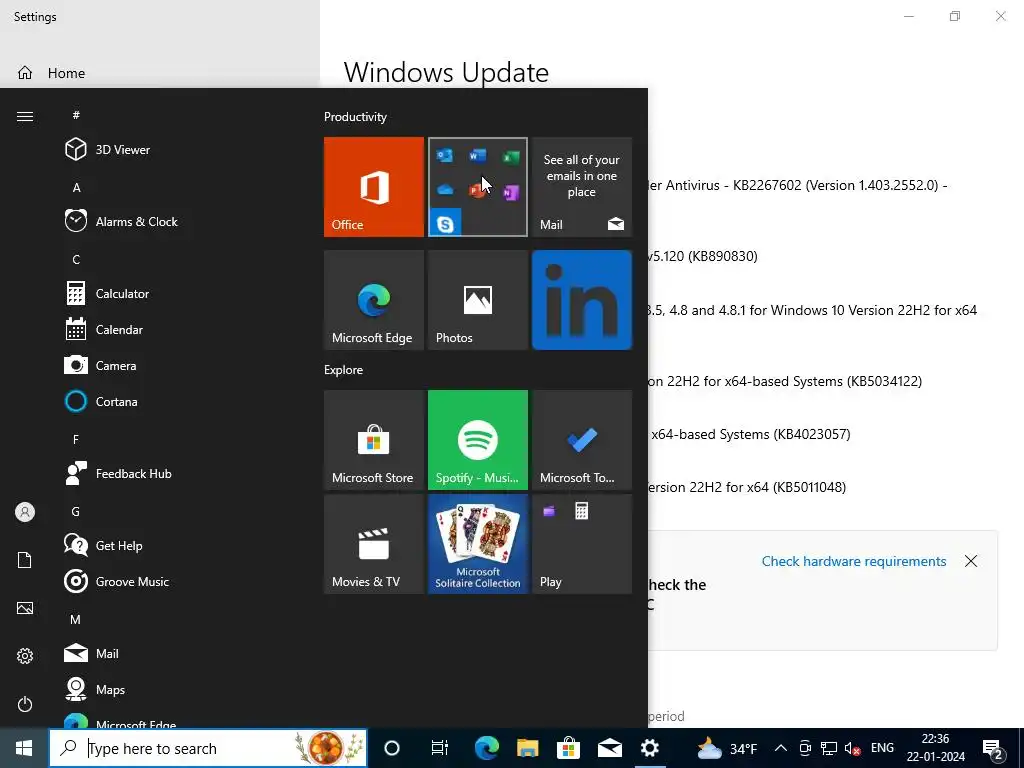Open the Microsoft To Do tile
This screenshot has width=1024, height=768.
point(581,440)
